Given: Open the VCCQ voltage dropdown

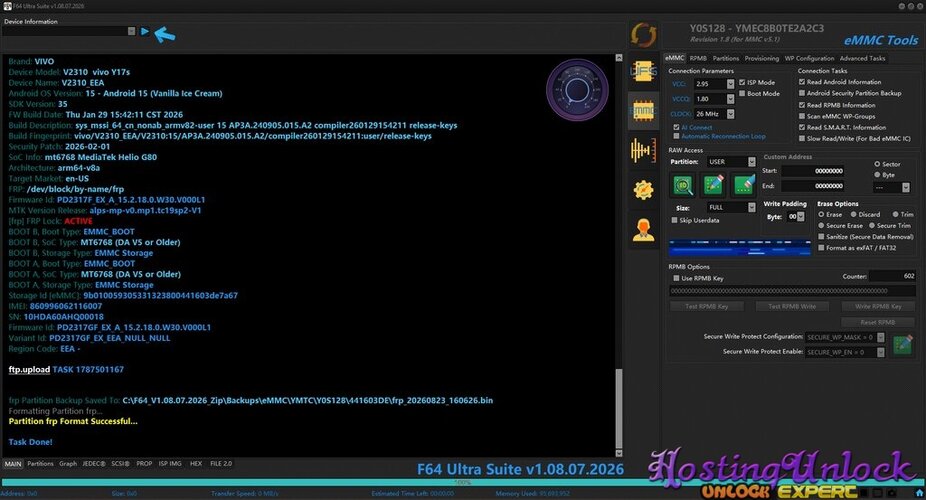Looking at the screenshot, I should 730,99.
